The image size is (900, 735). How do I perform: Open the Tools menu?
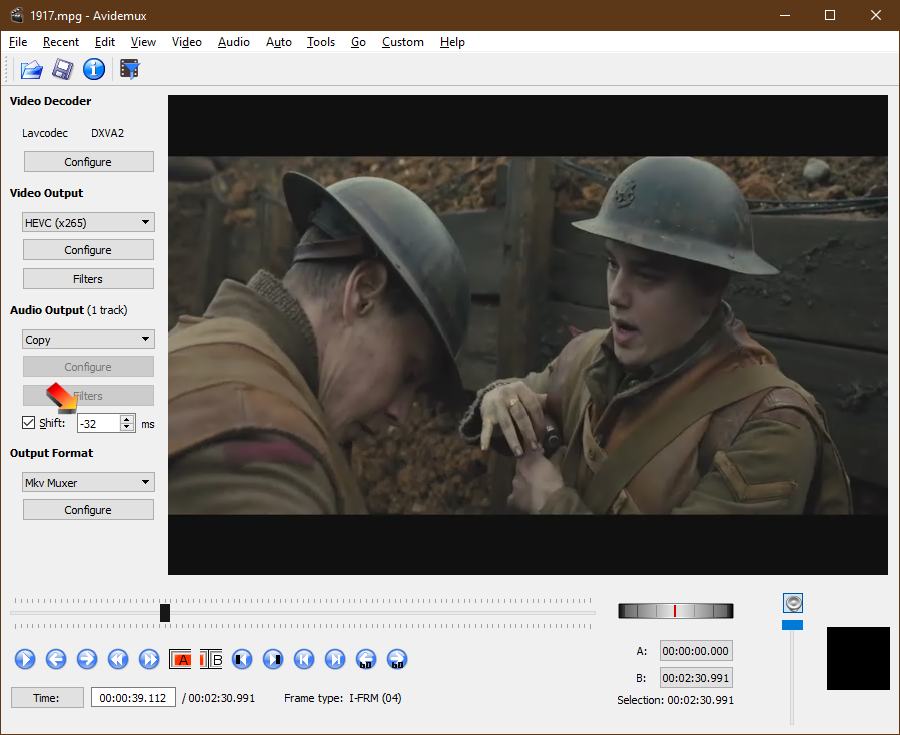pos(321,42)
